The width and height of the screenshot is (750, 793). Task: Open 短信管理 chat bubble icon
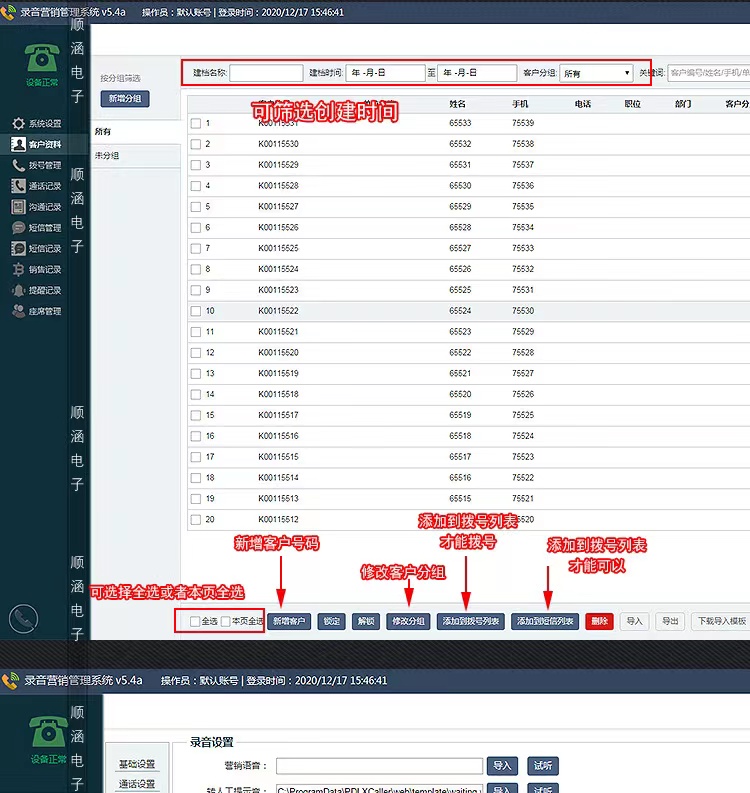click(19, 228)
